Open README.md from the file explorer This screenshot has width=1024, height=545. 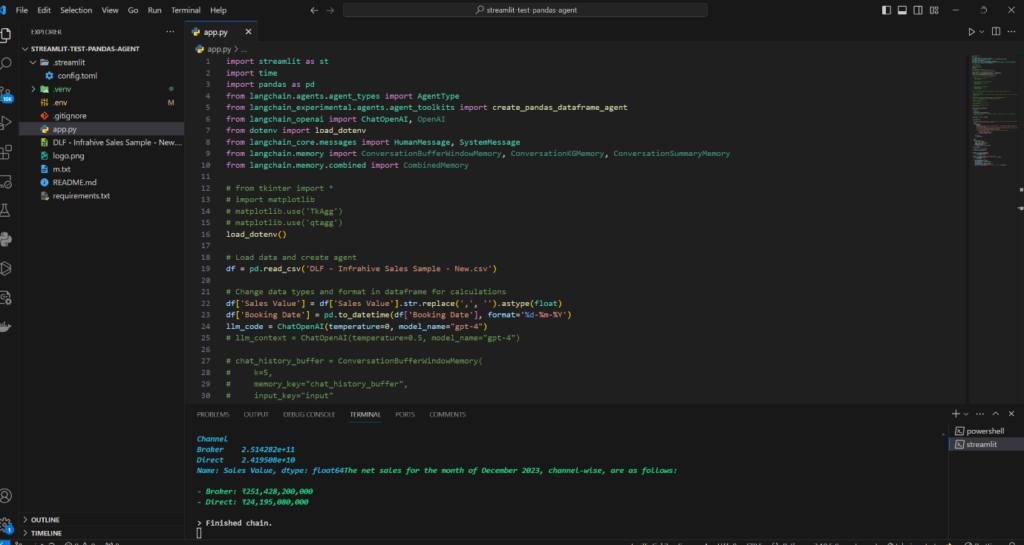point(74,183)
